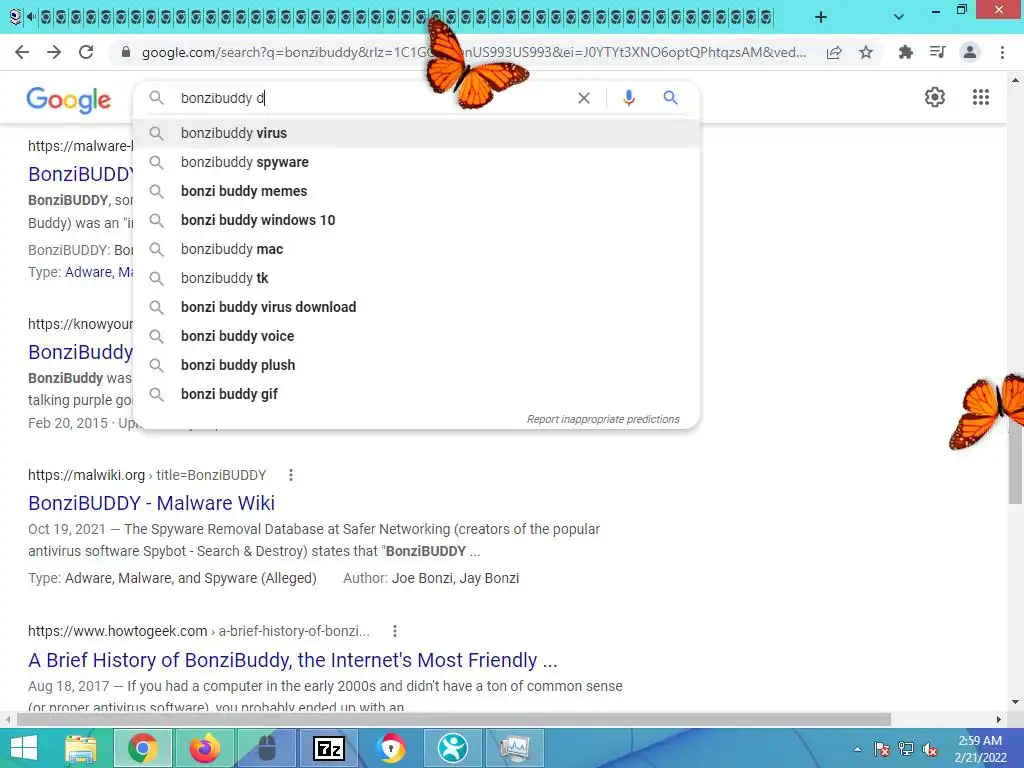1024x768 pixels.
Task: Switch to Google Chrome in taskbar
Action: tap(142, 748)
